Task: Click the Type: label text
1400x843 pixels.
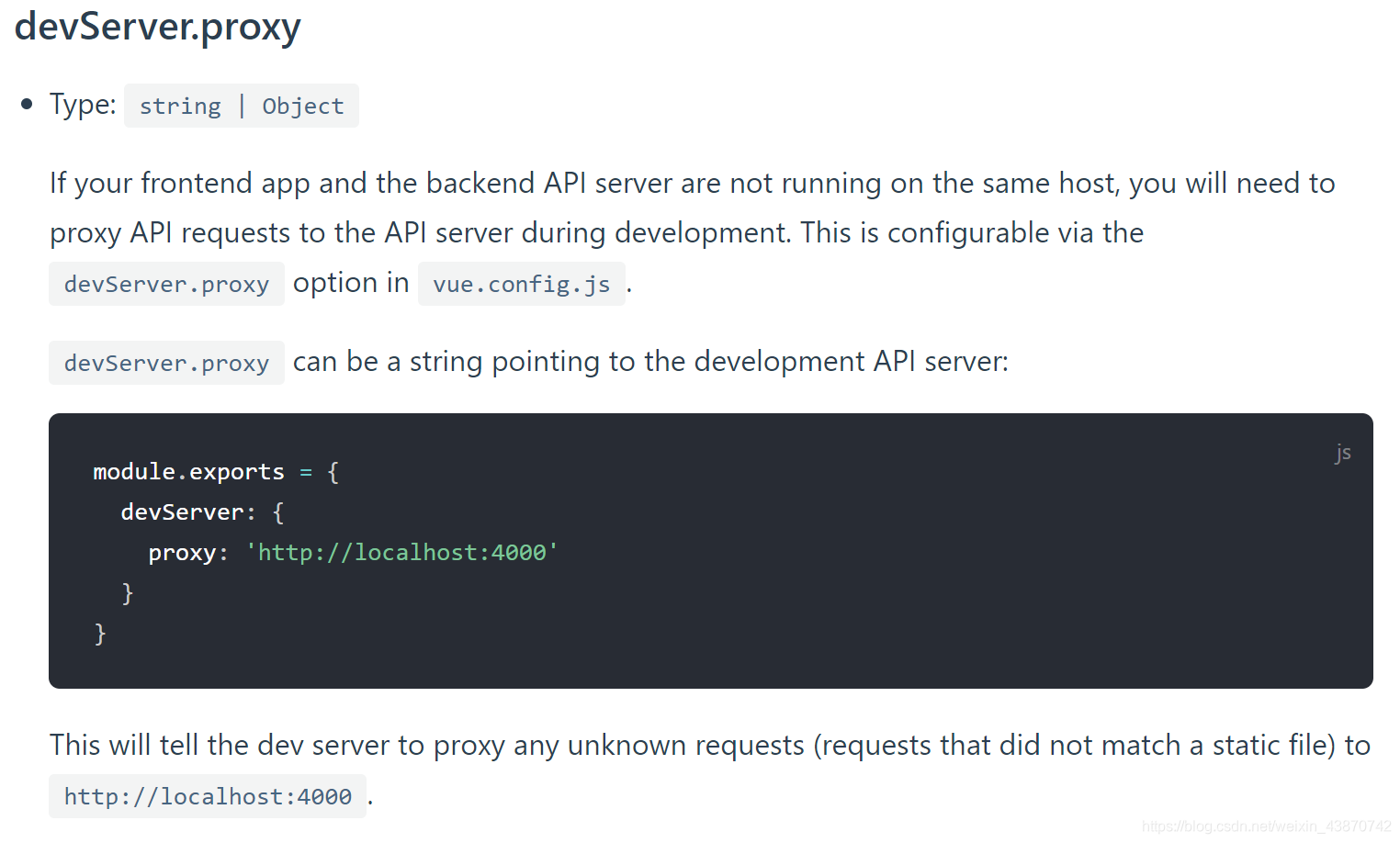Action: [81, 104]
